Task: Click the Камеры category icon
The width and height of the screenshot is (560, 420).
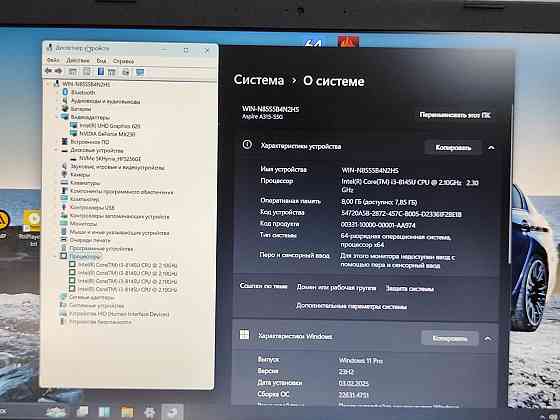Action: [x=64, y=174]
